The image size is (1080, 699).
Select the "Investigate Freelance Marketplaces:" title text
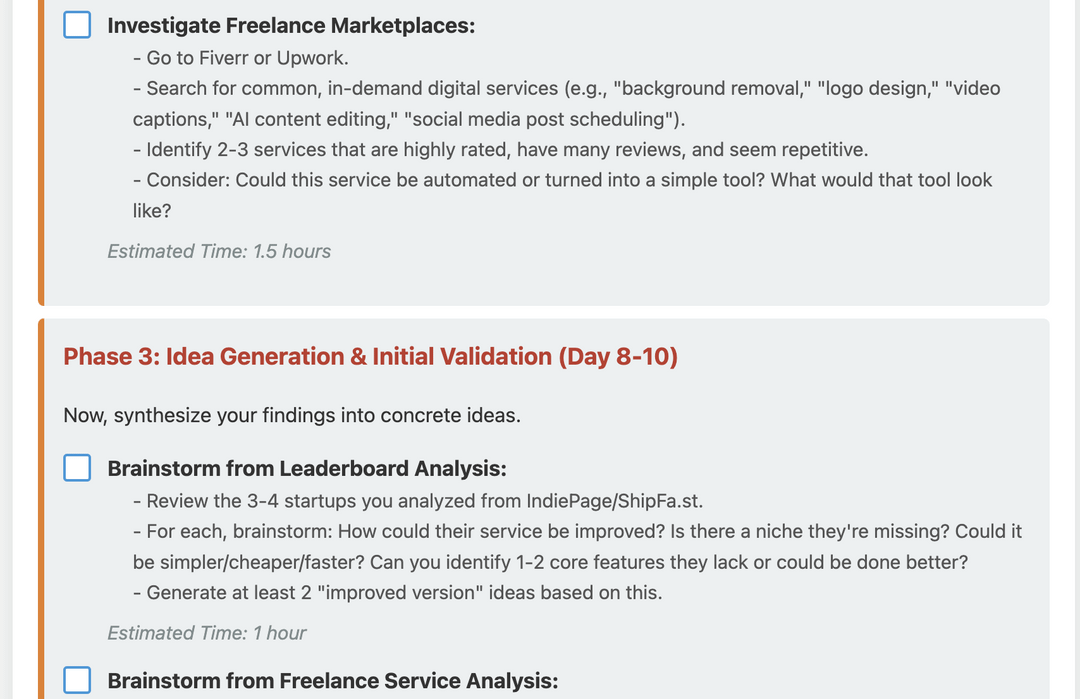(291, 26)
